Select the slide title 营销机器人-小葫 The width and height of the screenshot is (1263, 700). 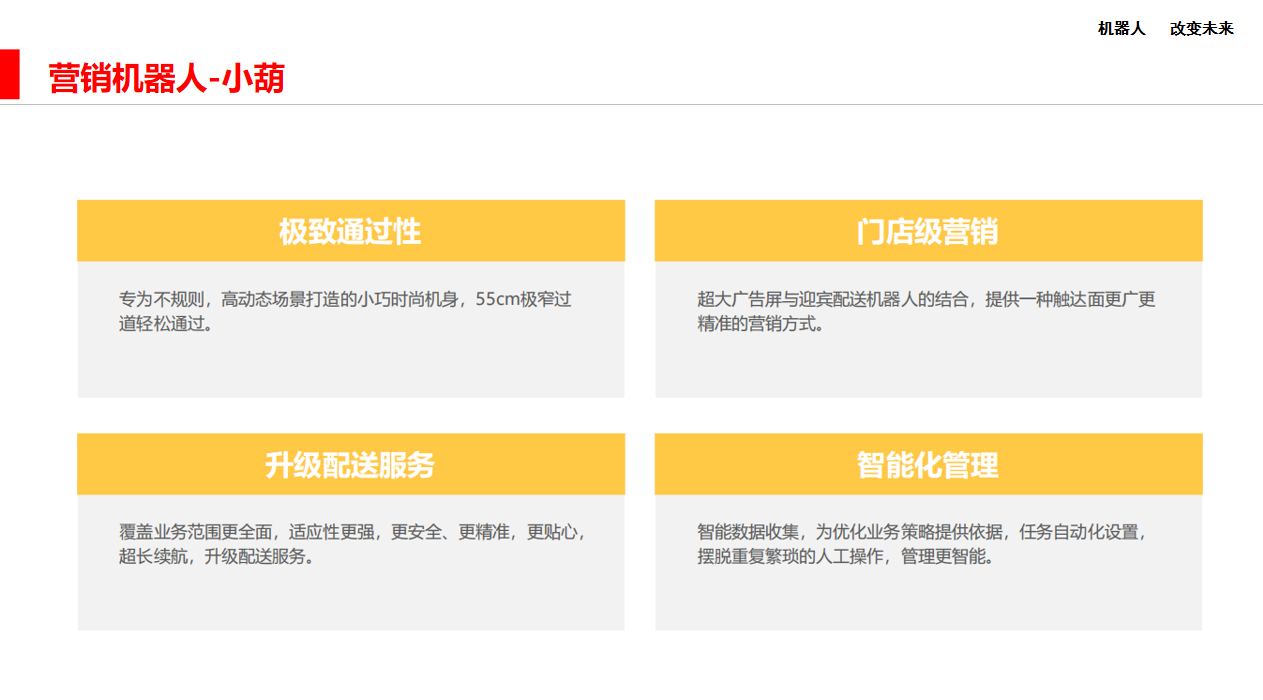(x=166, y=78)
